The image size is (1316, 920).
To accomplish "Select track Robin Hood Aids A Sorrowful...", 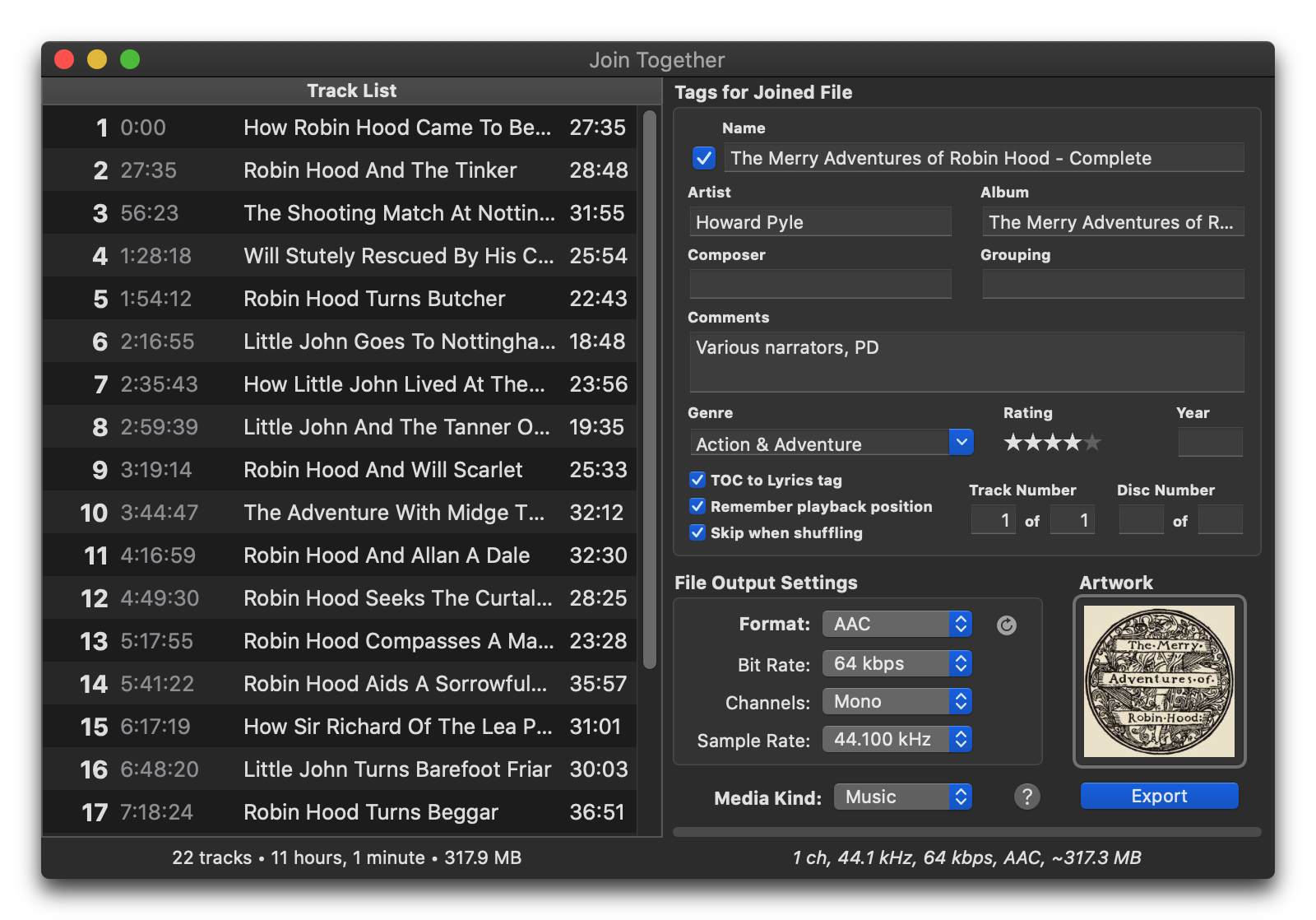I will coord(340,683).
